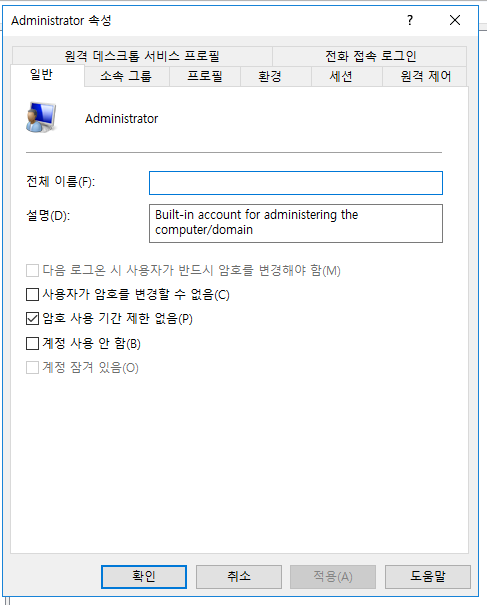
Task: Click the 취소 button
Action: tap(239, 577)
